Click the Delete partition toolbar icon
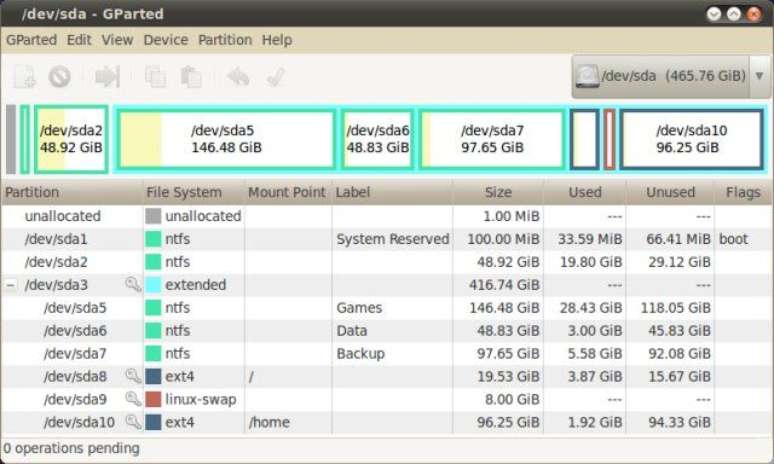Image resolution: width=774 pixels, height=464 pixels. coord(59,77)
